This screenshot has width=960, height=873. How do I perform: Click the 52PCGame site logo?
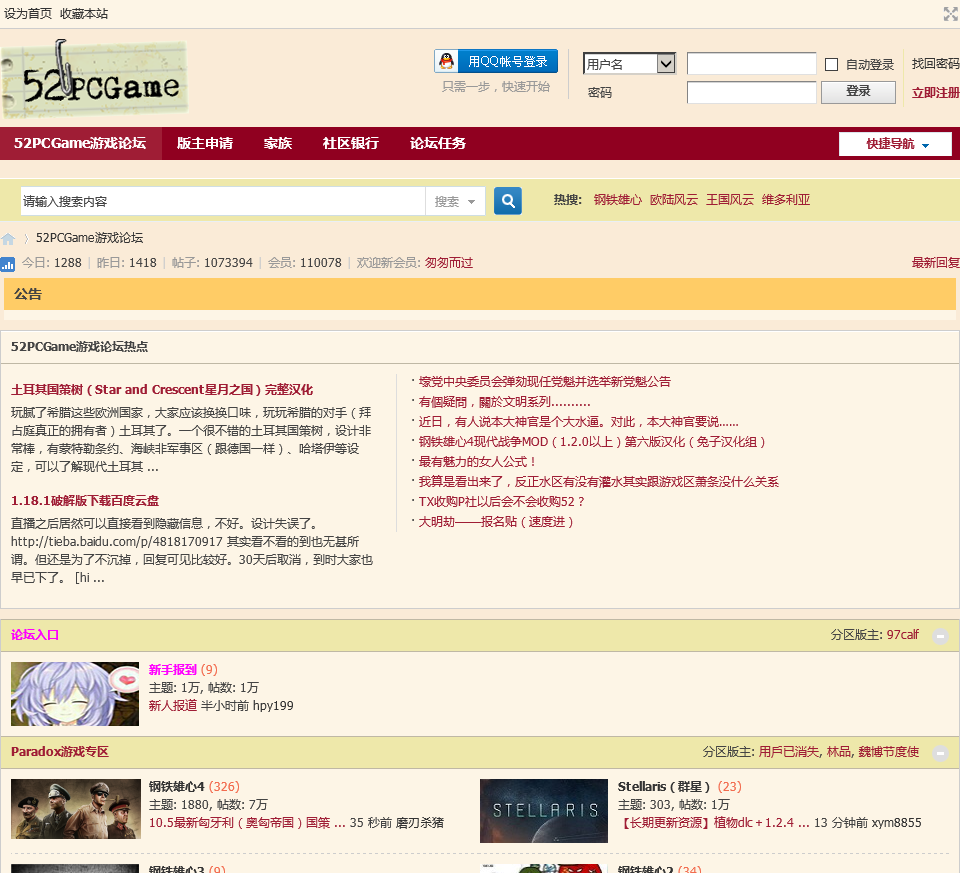[x=94, y=78]
